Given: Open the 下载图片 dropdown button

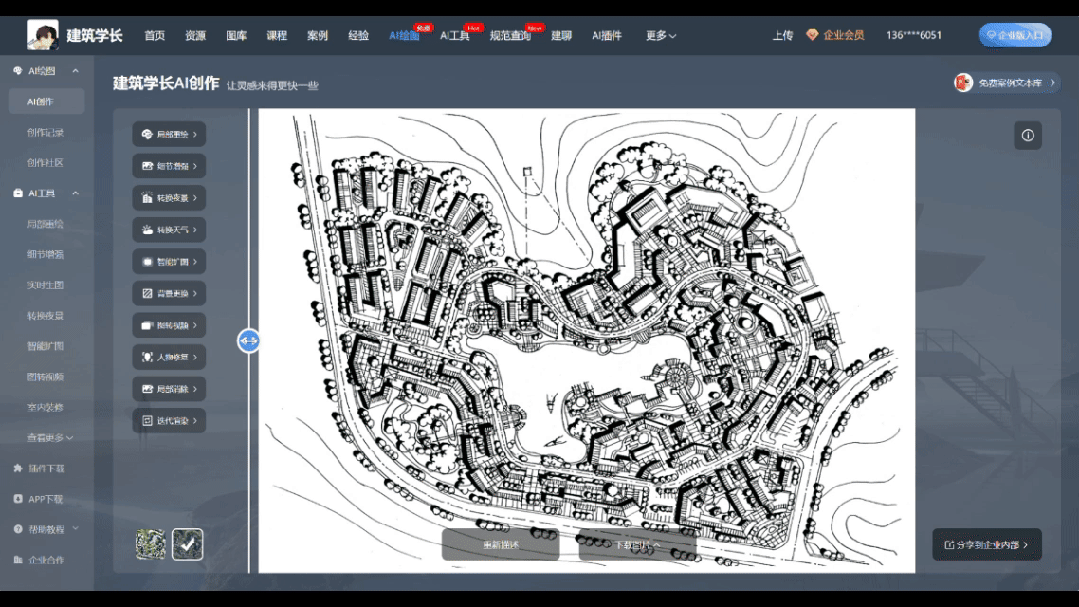Looking at the screenshot, I should [637, 544].
